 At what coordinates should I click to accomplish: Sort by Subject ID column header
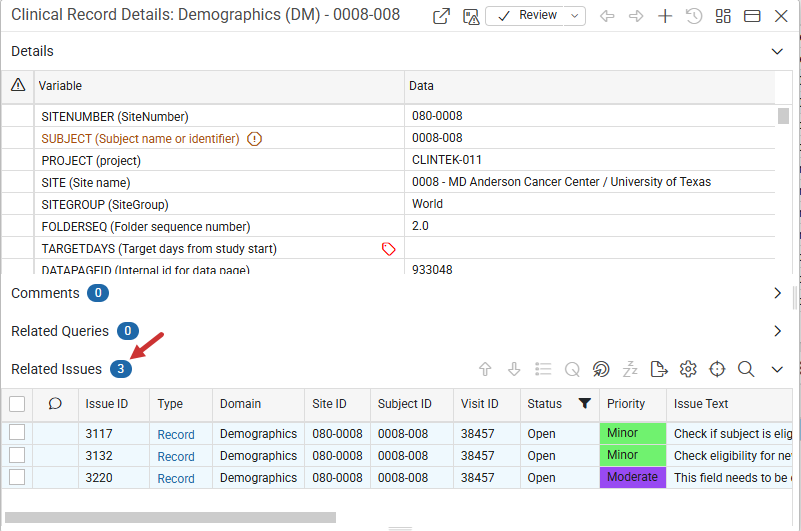[x=405, y=404]
